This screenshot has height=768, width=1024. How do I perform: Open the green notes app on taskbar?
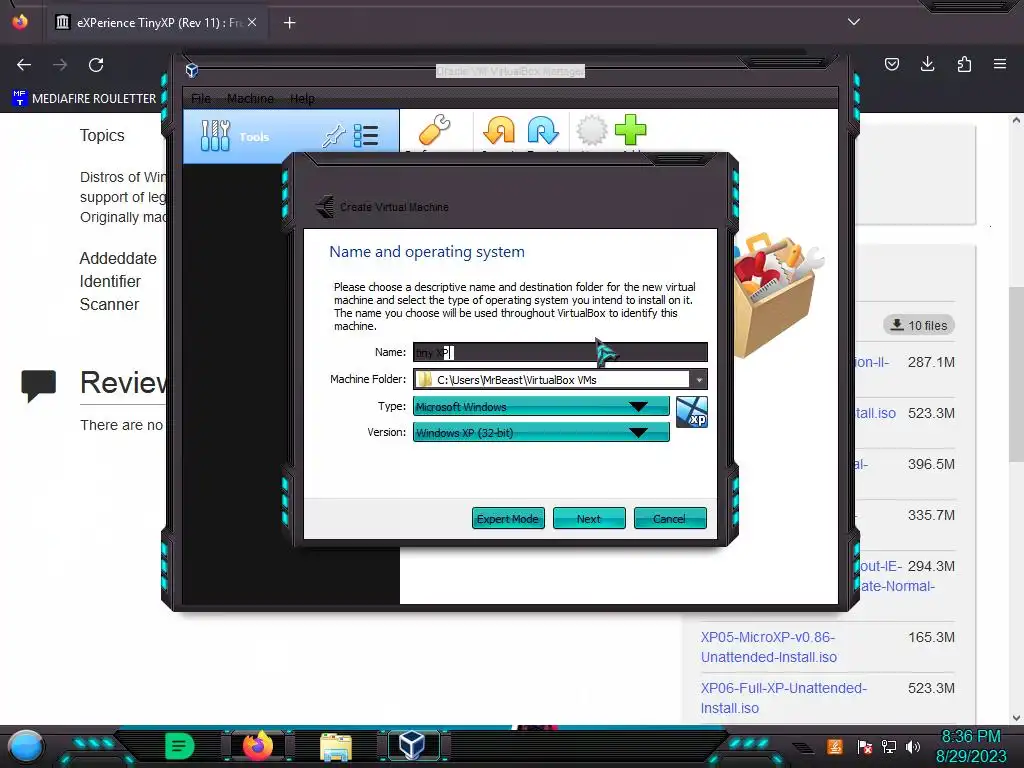coord(180,746)
